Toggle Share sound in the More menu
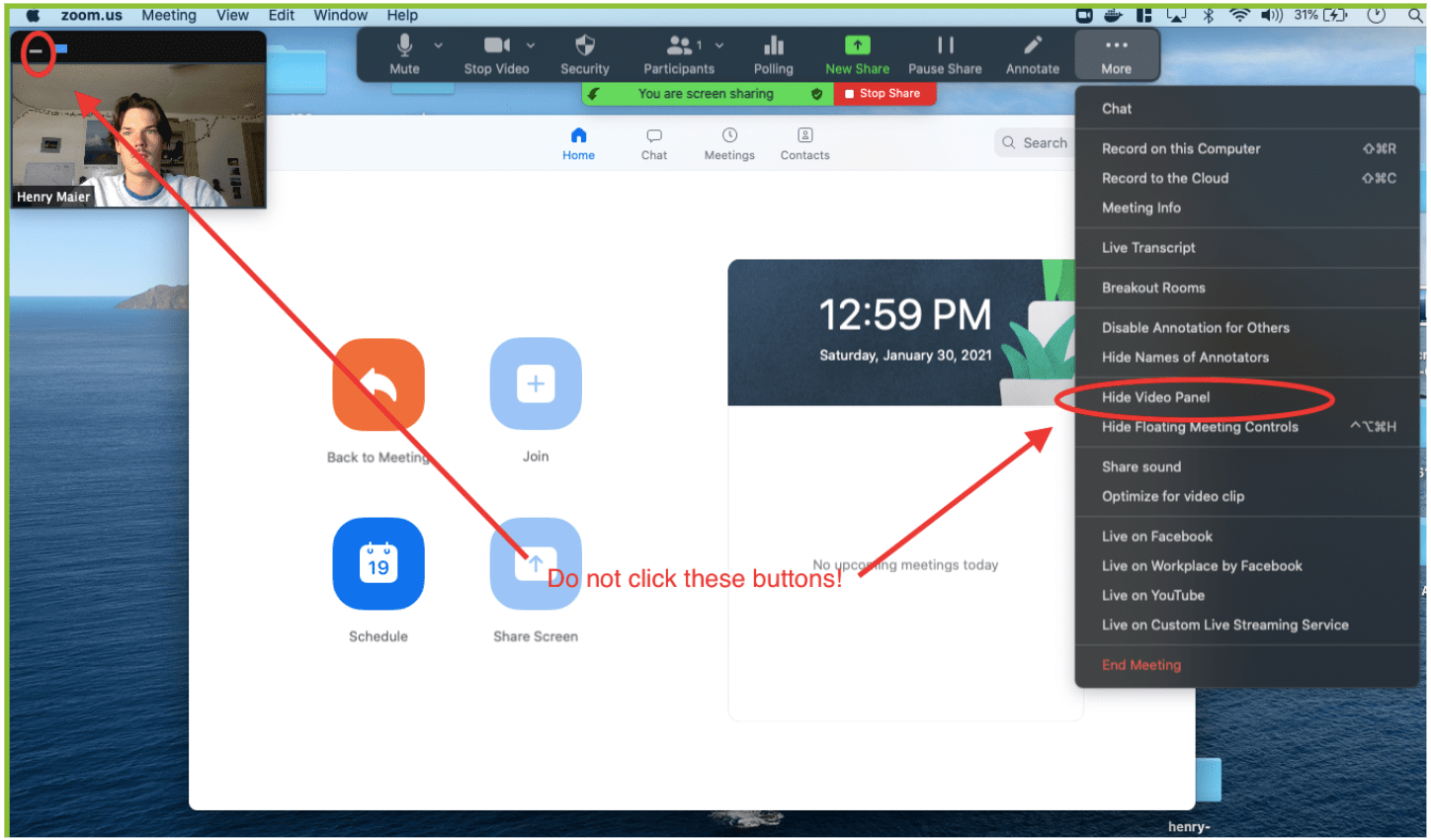The width and height of the screenshot is (1431, 840). point(1247,467)
